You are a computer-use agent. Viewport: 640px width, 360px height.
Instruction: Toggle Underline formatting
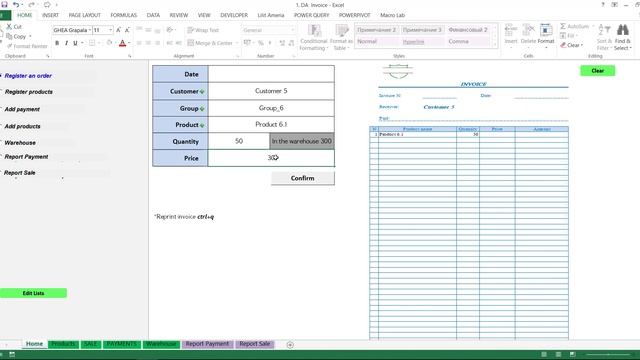coord(75,43)
